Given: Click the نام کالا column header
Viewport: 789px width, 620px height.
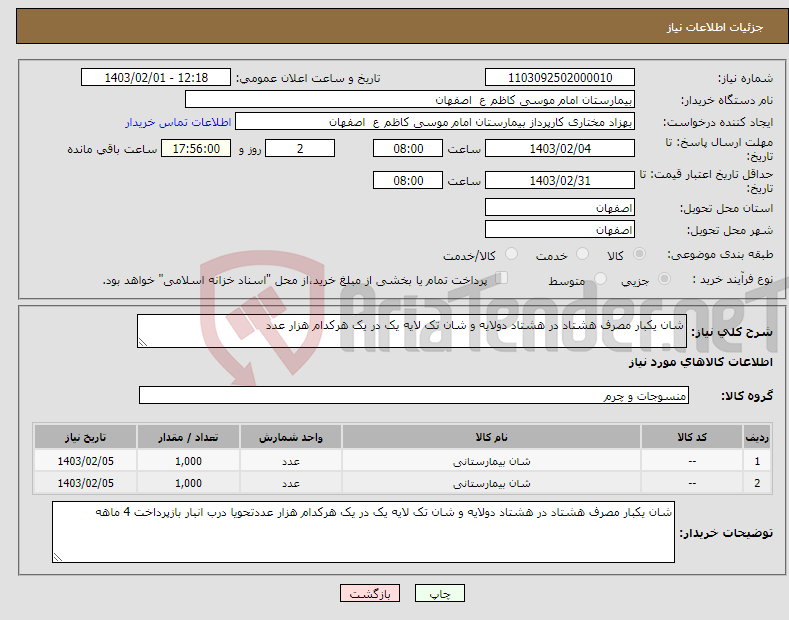Looking at the screenshot, I should [491, 437].
